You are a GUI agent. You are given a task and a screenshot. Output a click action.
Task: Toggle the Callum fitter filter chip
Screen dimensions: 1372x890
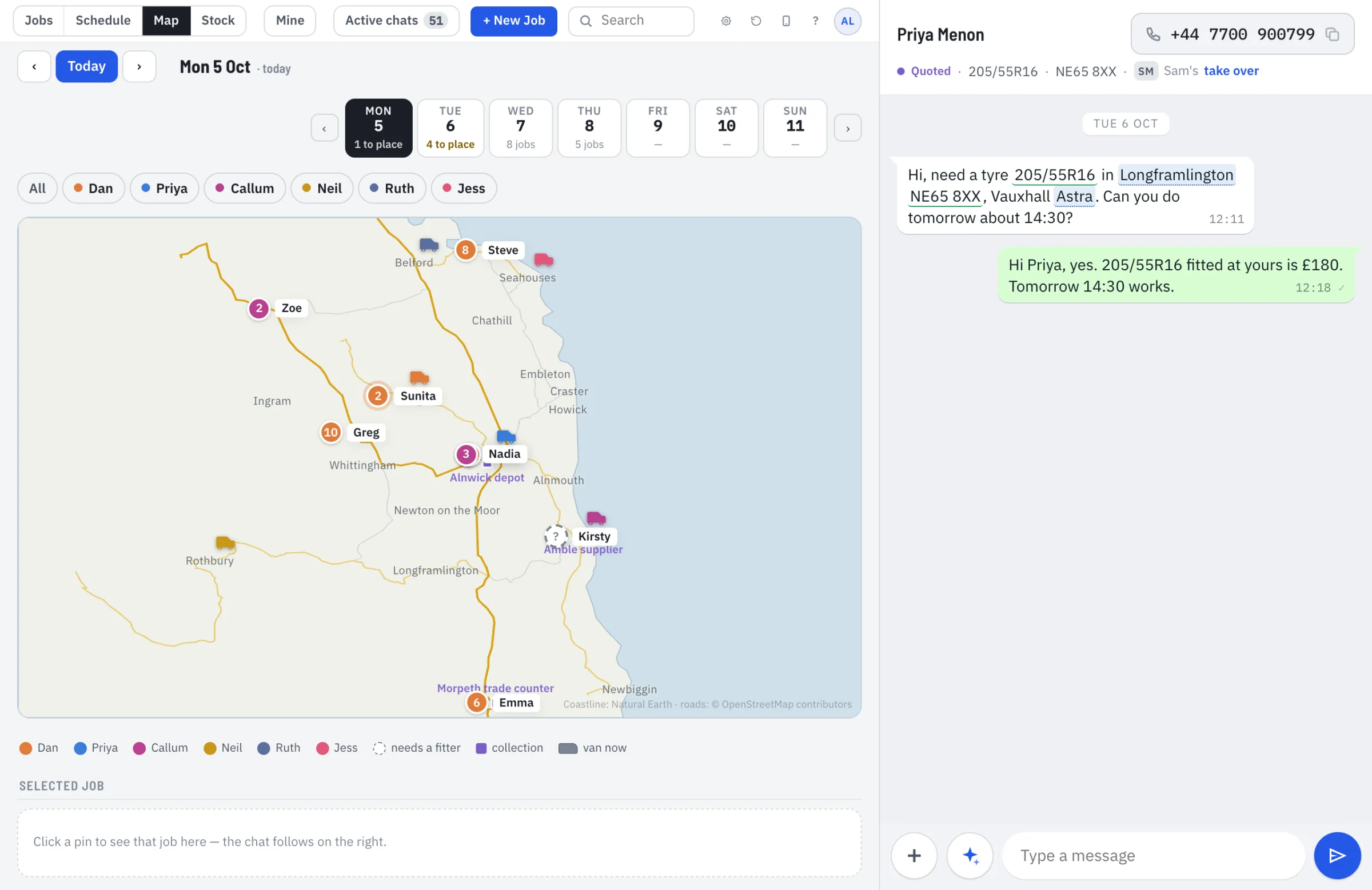point(245,189)
